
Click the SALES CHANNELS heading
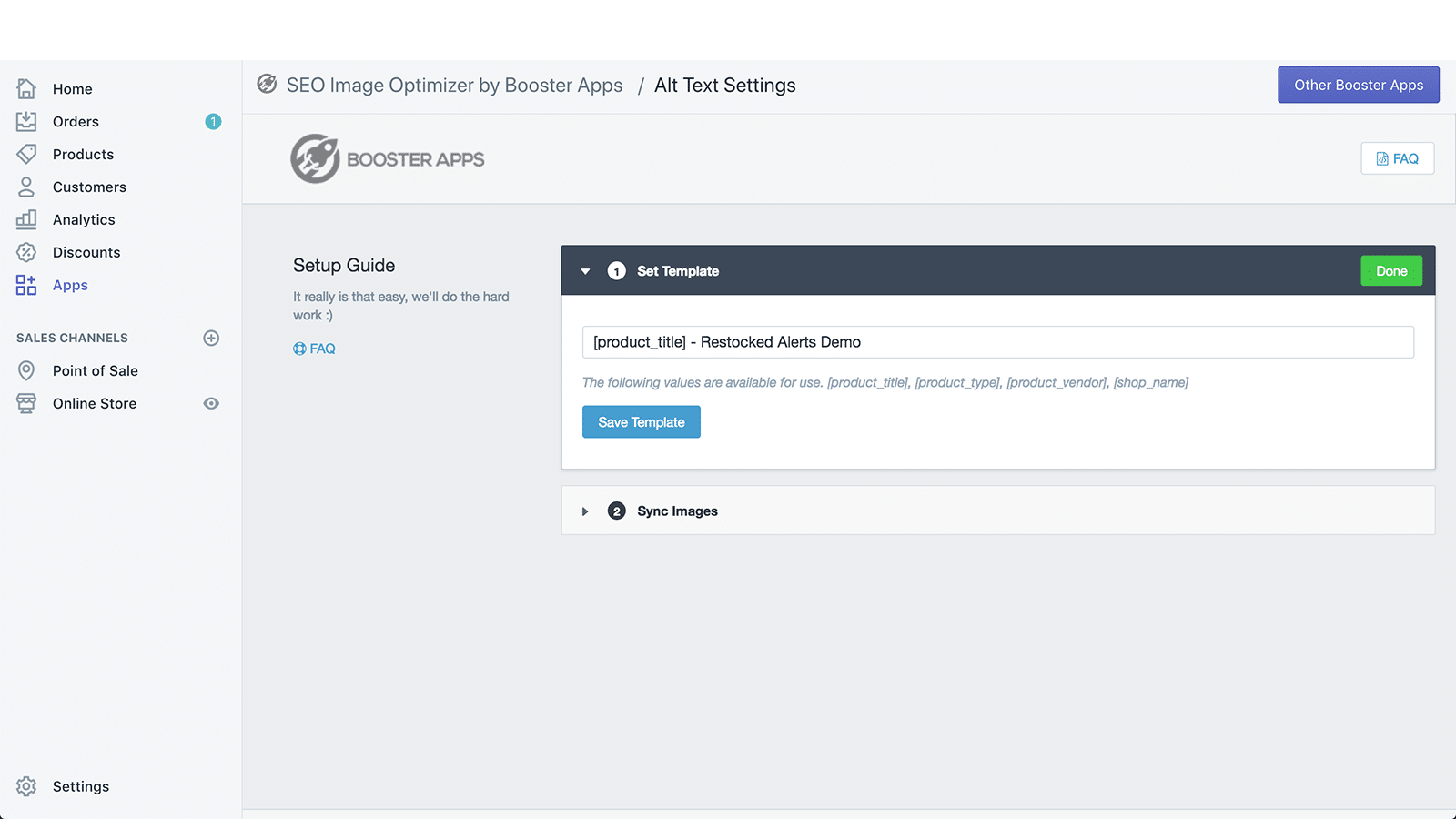coord(72,338)
